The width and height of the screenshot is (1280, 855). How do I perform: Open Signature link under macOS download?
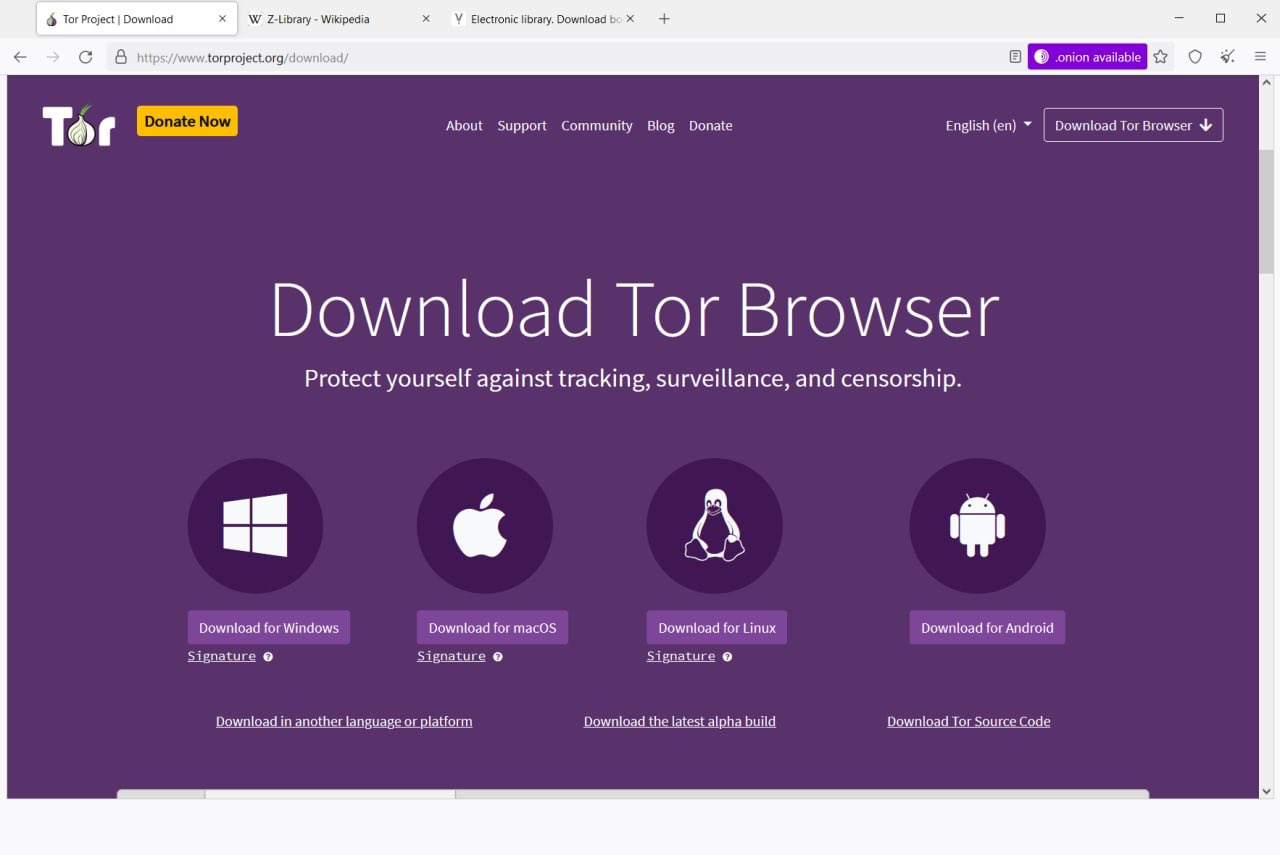click(x=451, y=656)
